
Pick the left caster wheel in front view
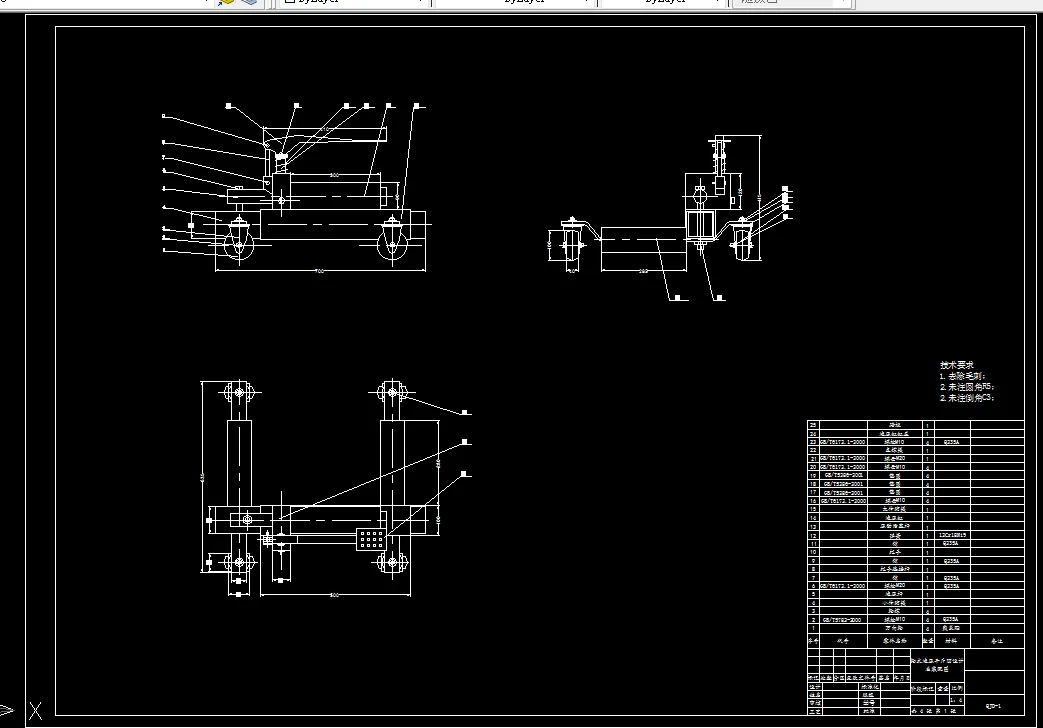point(238,243)
